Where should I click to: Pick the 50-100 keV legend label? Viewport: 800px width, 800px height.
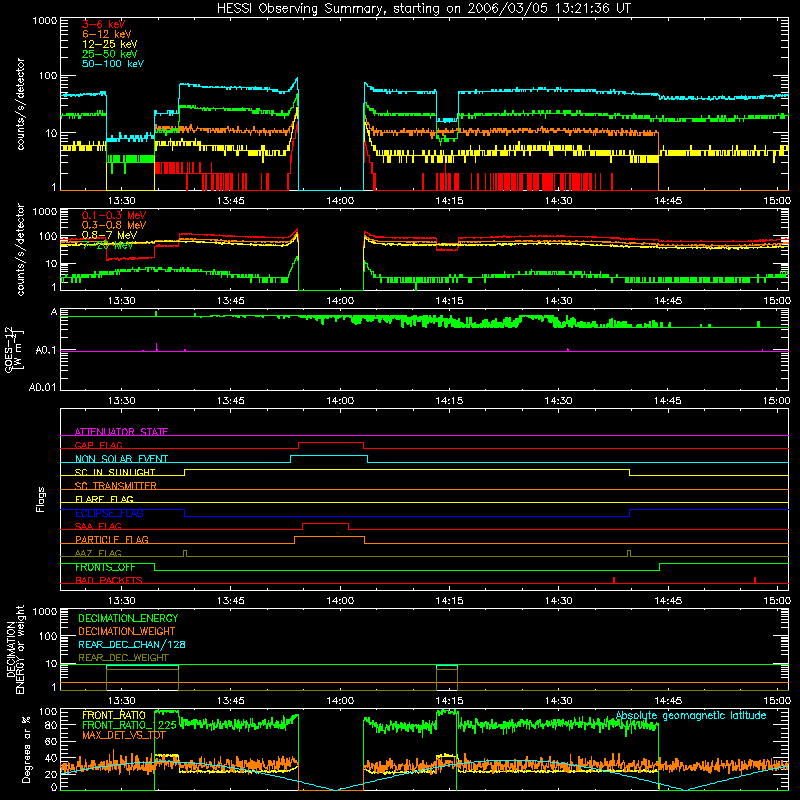113,64
